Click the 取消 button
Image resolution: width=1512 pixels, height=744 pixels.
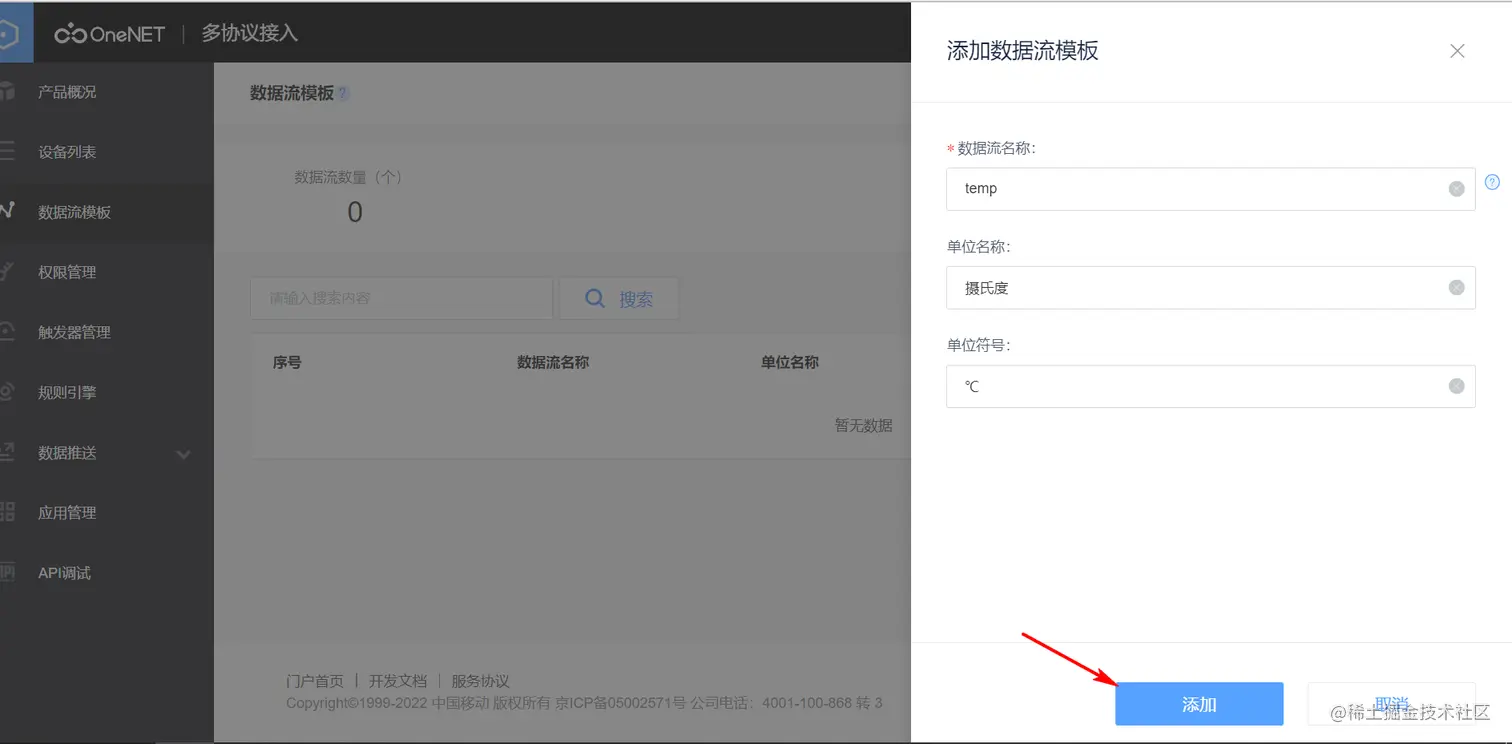pos(1391,704)
